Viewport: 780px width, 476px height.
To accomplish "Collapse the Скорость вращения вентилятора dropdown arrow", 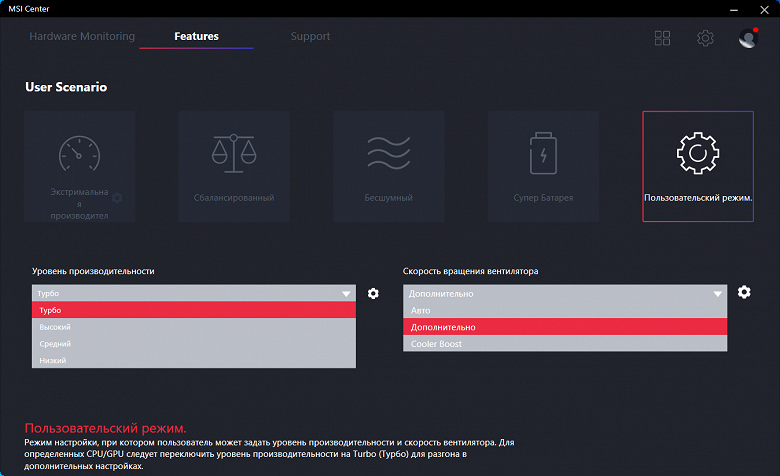I will point(717,293).
